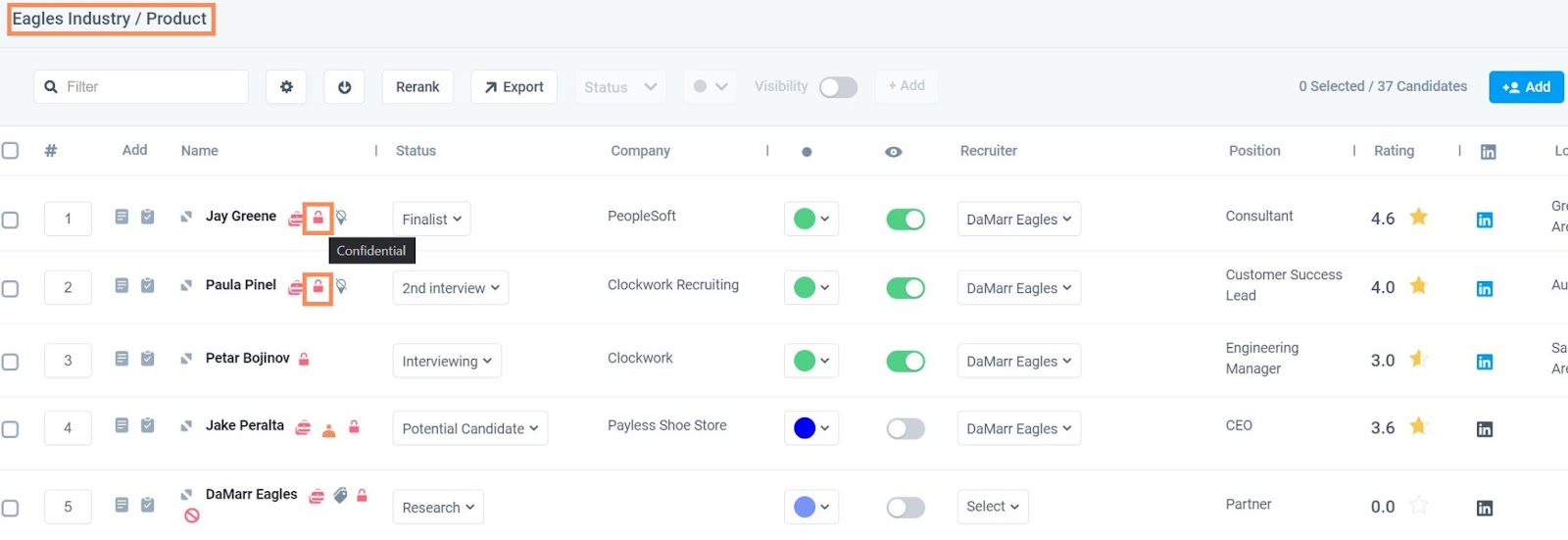
Task: Sort by the Rating column header
Action: 1394,151
